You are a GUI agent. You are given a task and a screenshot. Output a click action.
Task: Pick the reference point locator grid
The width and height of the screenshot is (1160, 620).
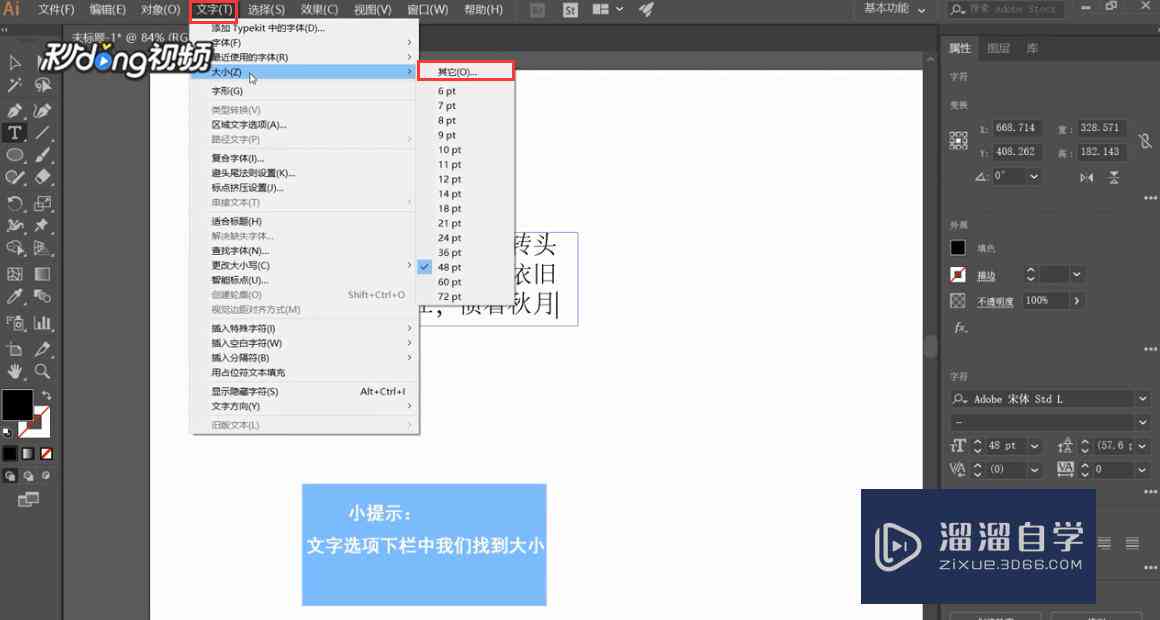[959, 141]
